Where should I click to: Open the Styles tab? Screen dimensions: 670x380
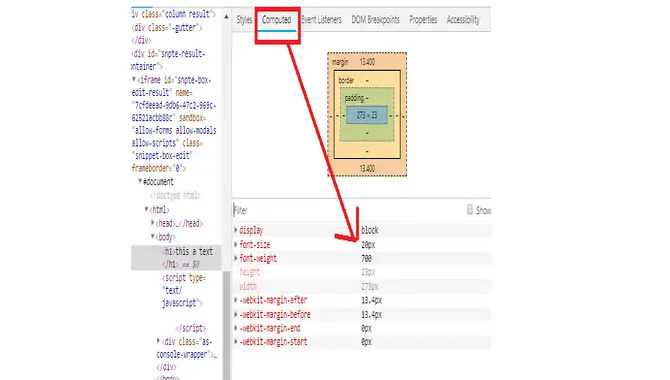pos(244,20)
